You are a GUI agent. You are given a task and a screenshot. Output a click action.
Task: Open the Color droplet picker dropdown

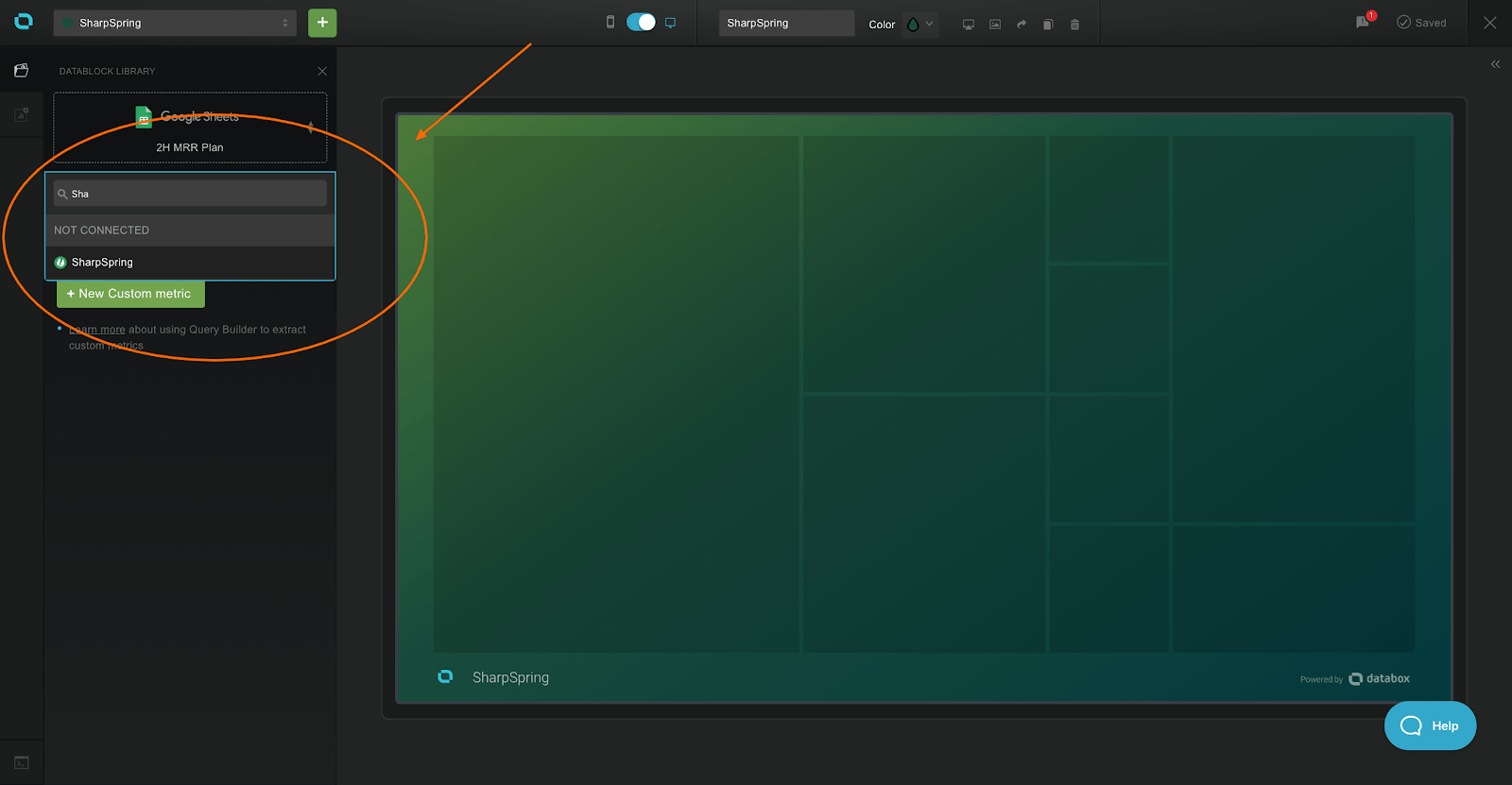click(919, 25)
